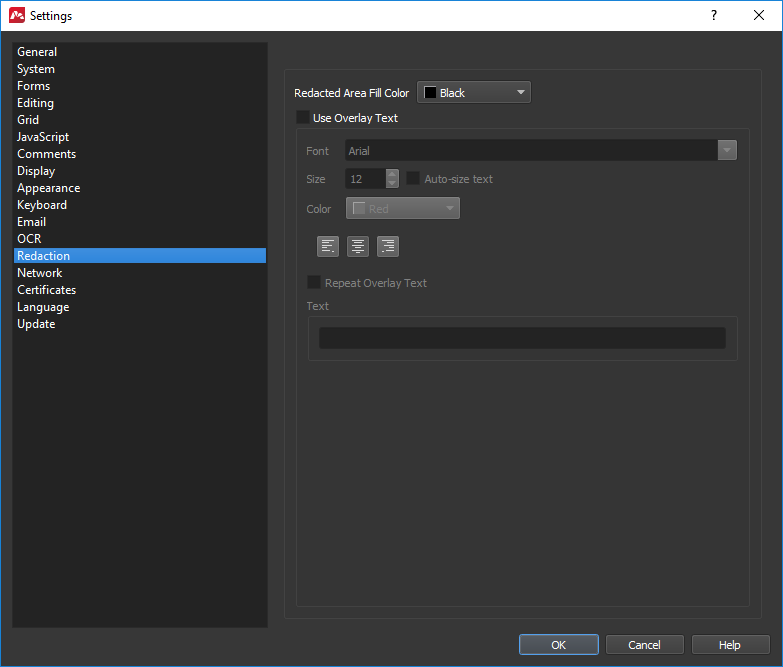
Task: Switch to Network settings
Action: (x=140, y=273)
